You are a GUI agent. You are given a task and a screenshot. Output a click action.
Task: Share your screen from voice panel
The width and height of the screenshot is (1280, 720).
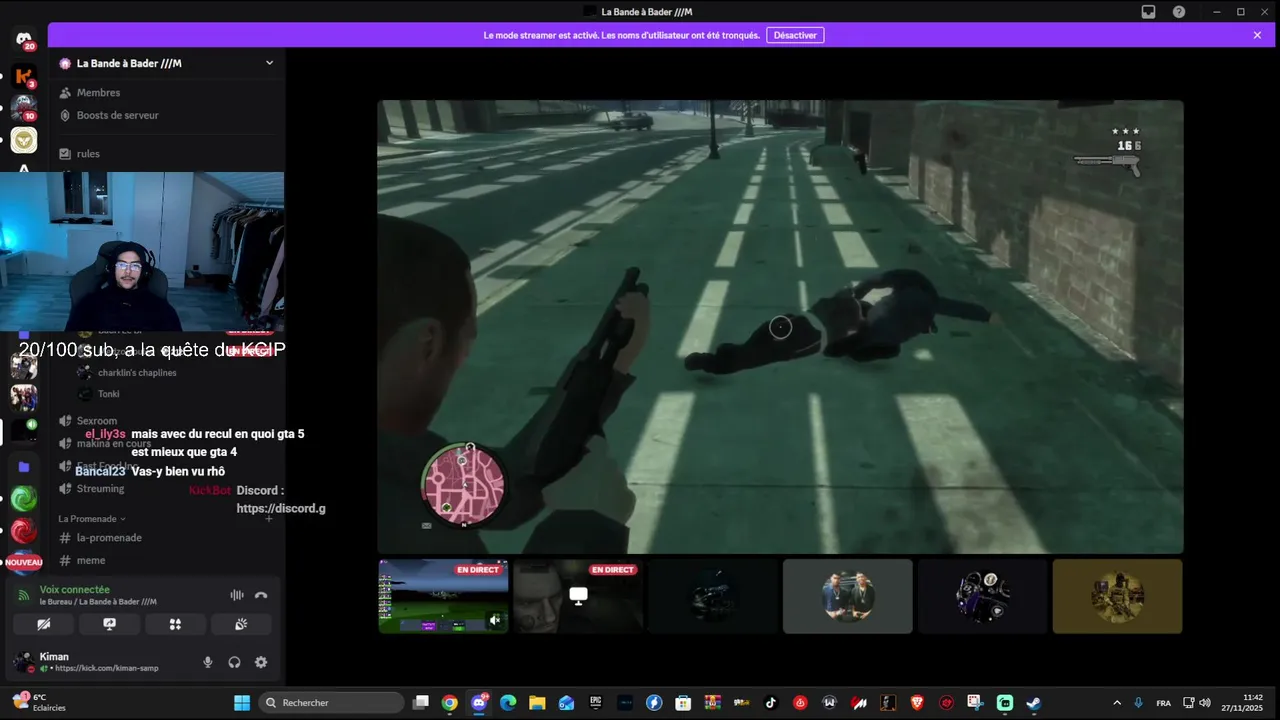point(109,624)
